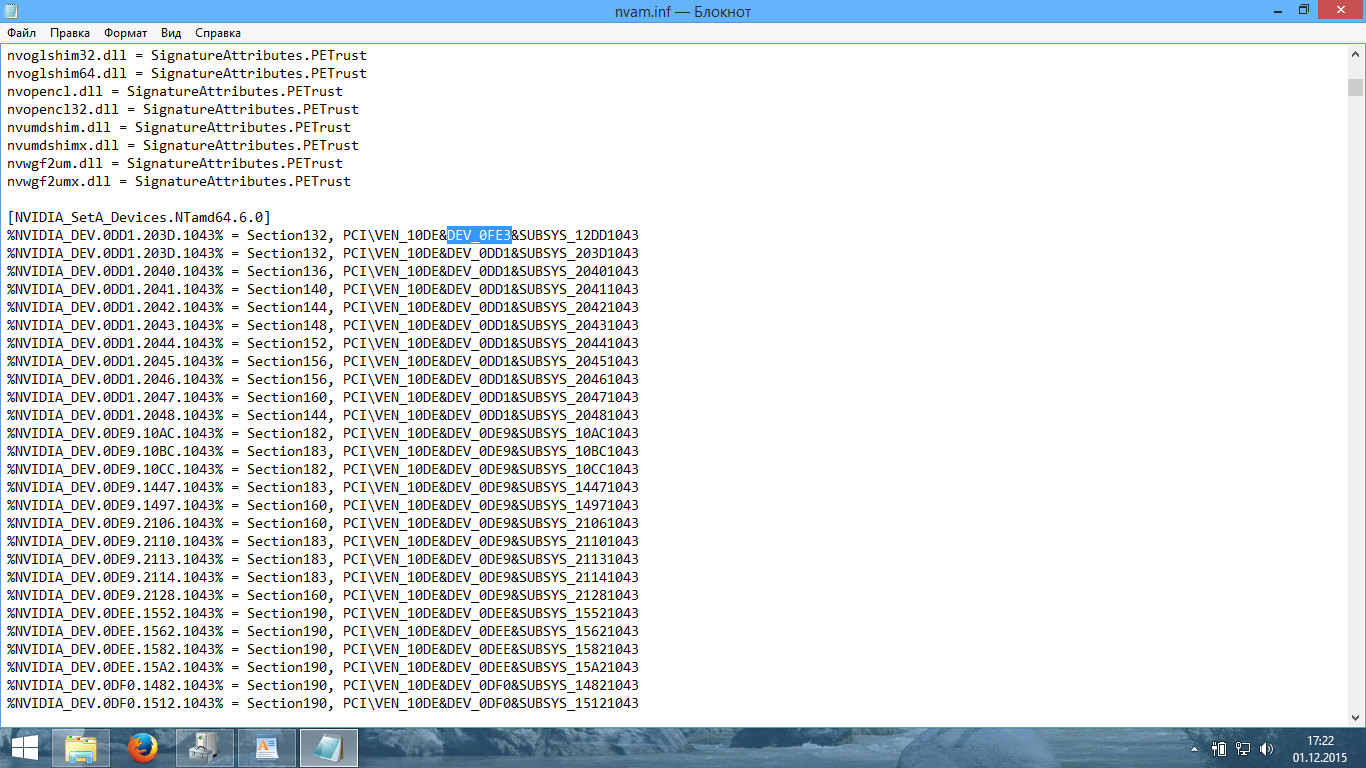1366x768 pixels.
Task: Click the text %NVIDIA_DEV.0DE9.10AC.1043%
Action: pos(115,433)
